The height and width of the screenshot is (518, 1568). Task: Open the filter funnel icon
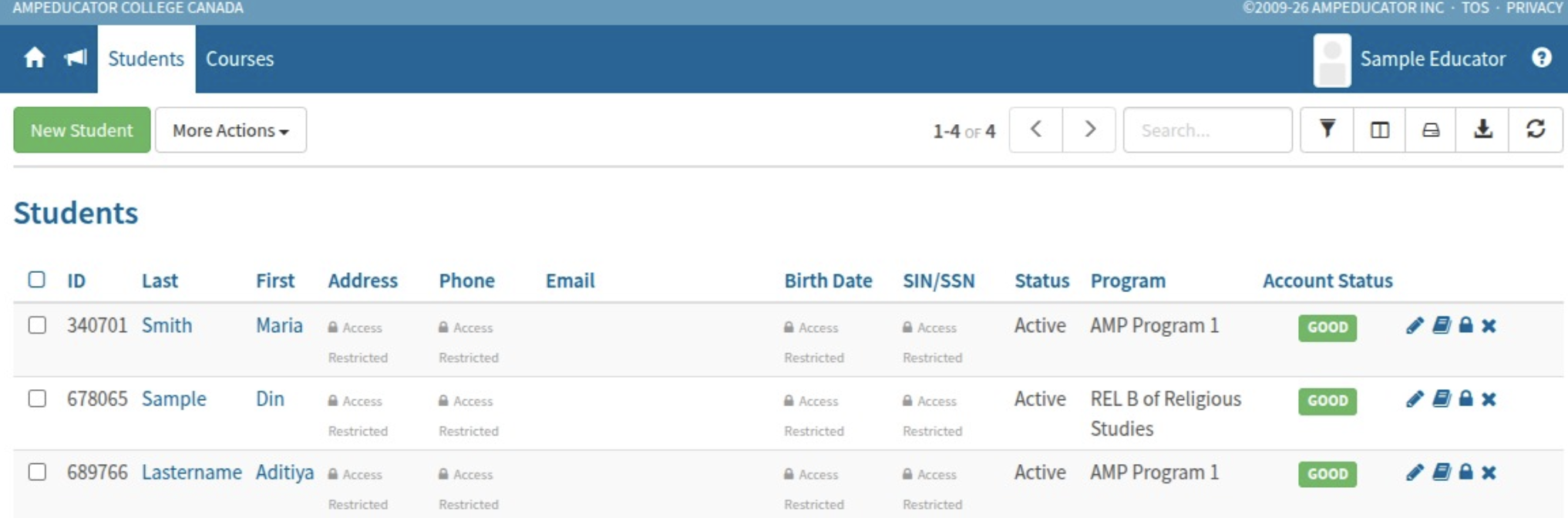coord(1327,129)
